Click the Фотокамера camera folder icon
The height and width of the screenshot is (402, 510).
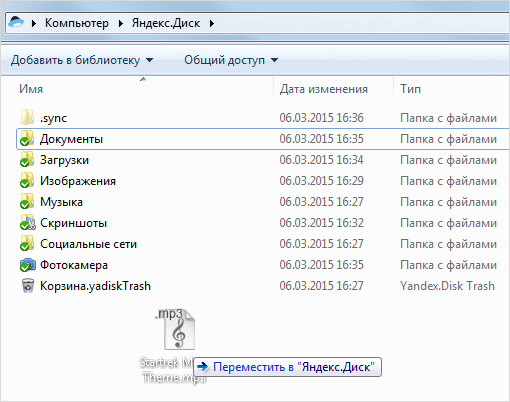tap(27, 265)
